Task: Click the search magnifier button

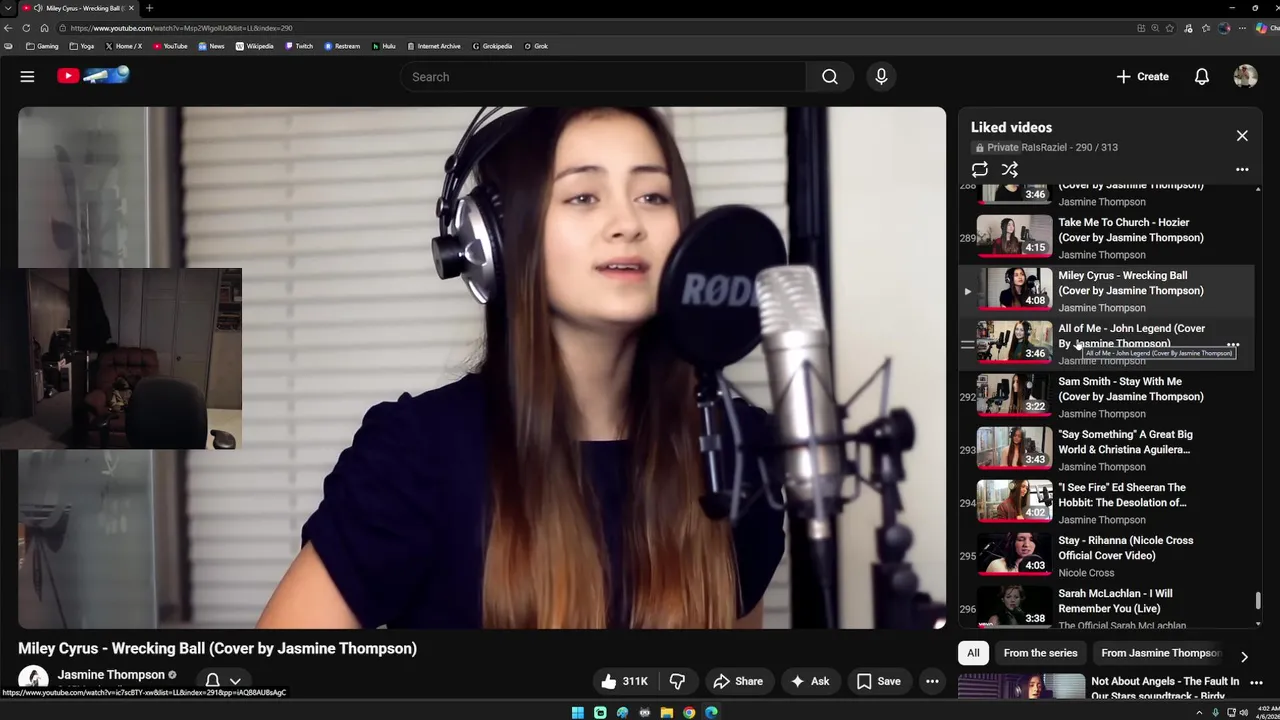Action: pos(830,76)
